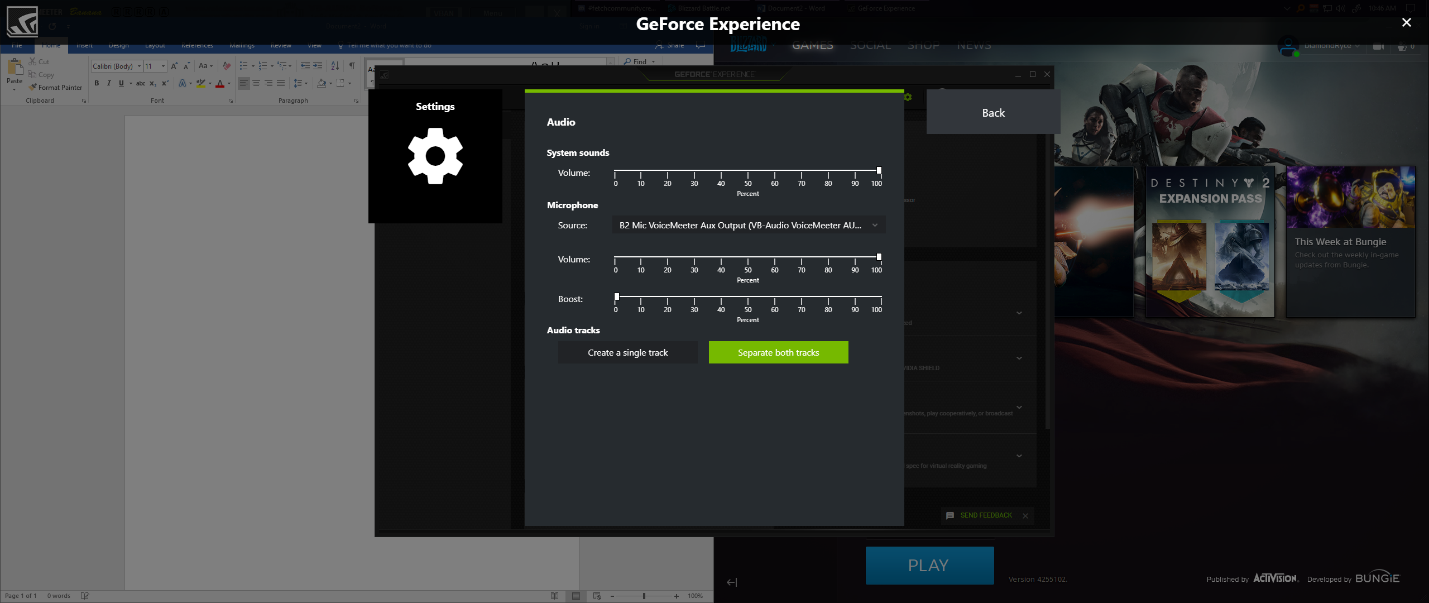The height and width of the screenshot is (603, 1429).
Task: Click the Back button
Action: pos(993,112)
